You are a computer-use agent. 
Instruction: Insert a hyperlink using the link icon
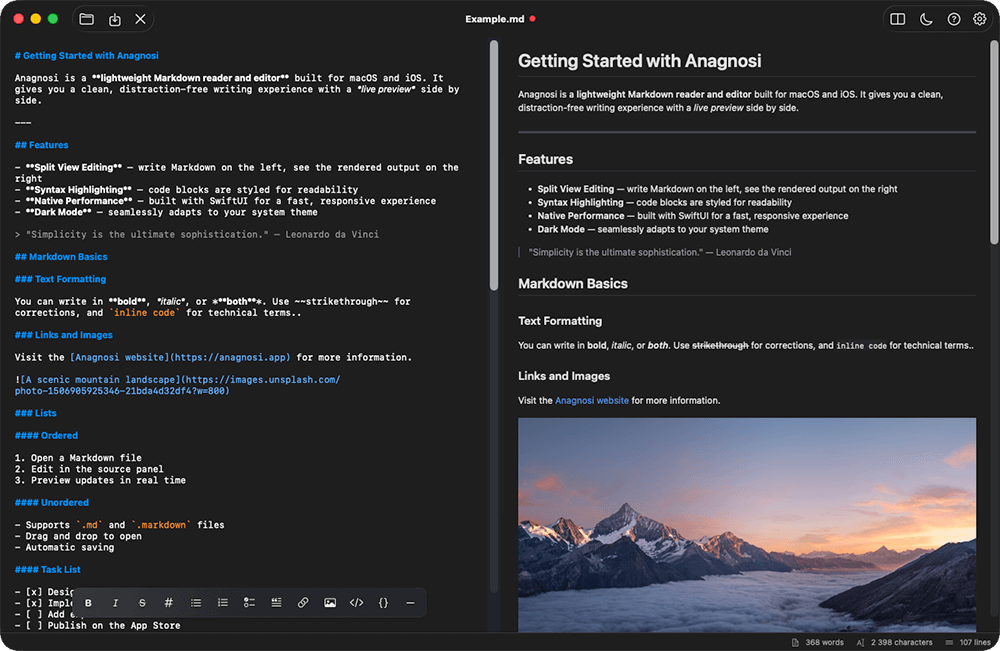click(x=303, y=602)
